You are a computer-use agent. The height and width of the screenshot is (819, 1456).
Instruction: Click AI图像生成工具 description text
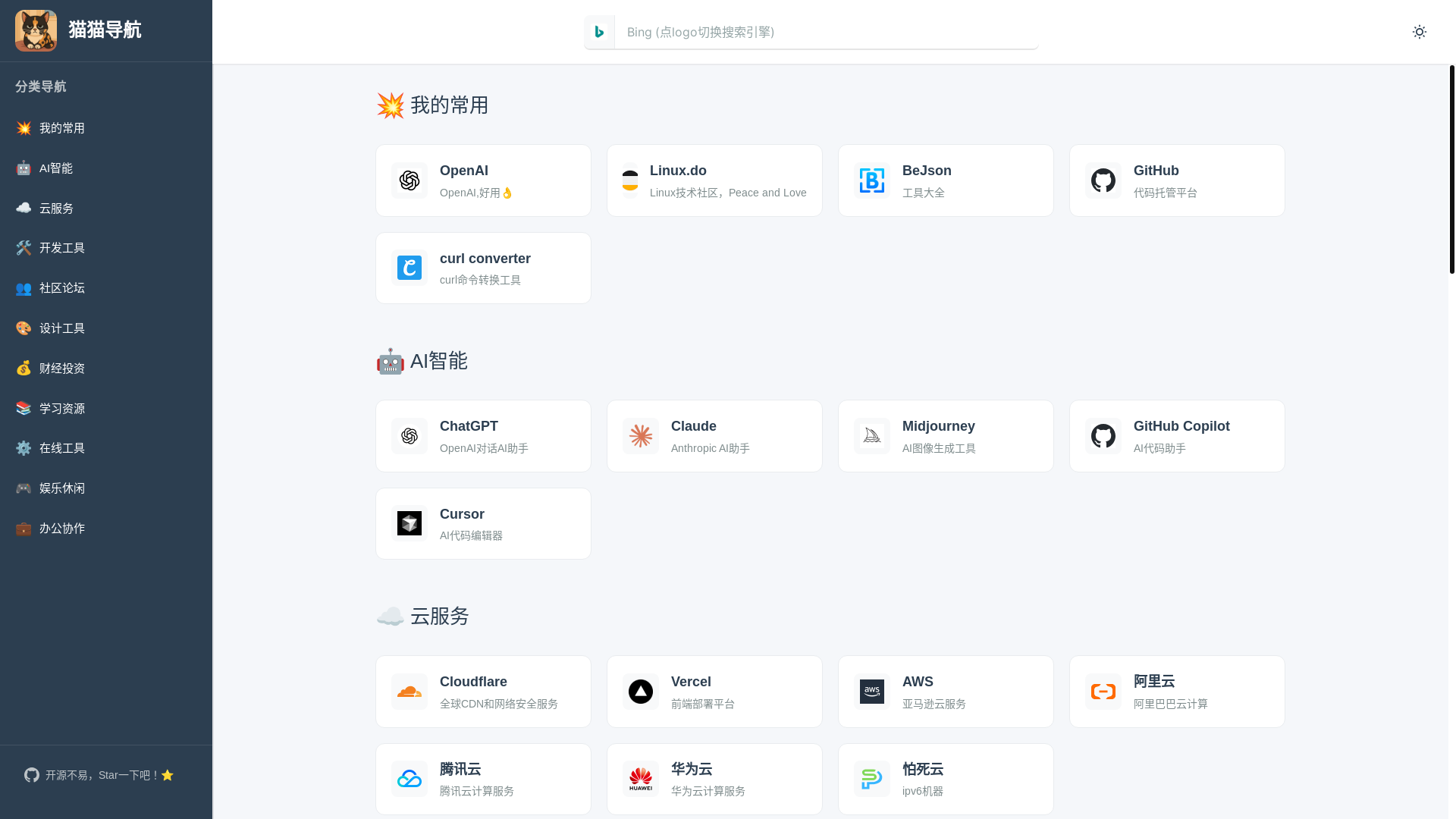[939, 448]
